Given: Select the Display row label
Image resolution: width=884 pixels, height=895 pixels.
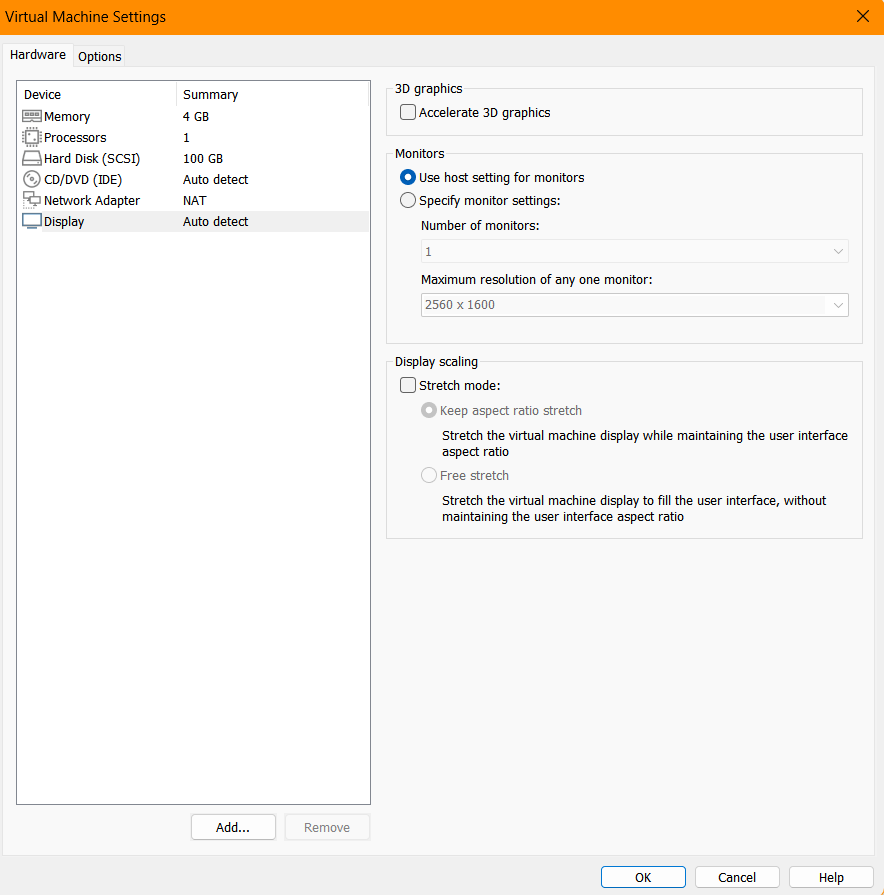Looking at the screenshot, I should pyautogui.click(x=64, y=221).
